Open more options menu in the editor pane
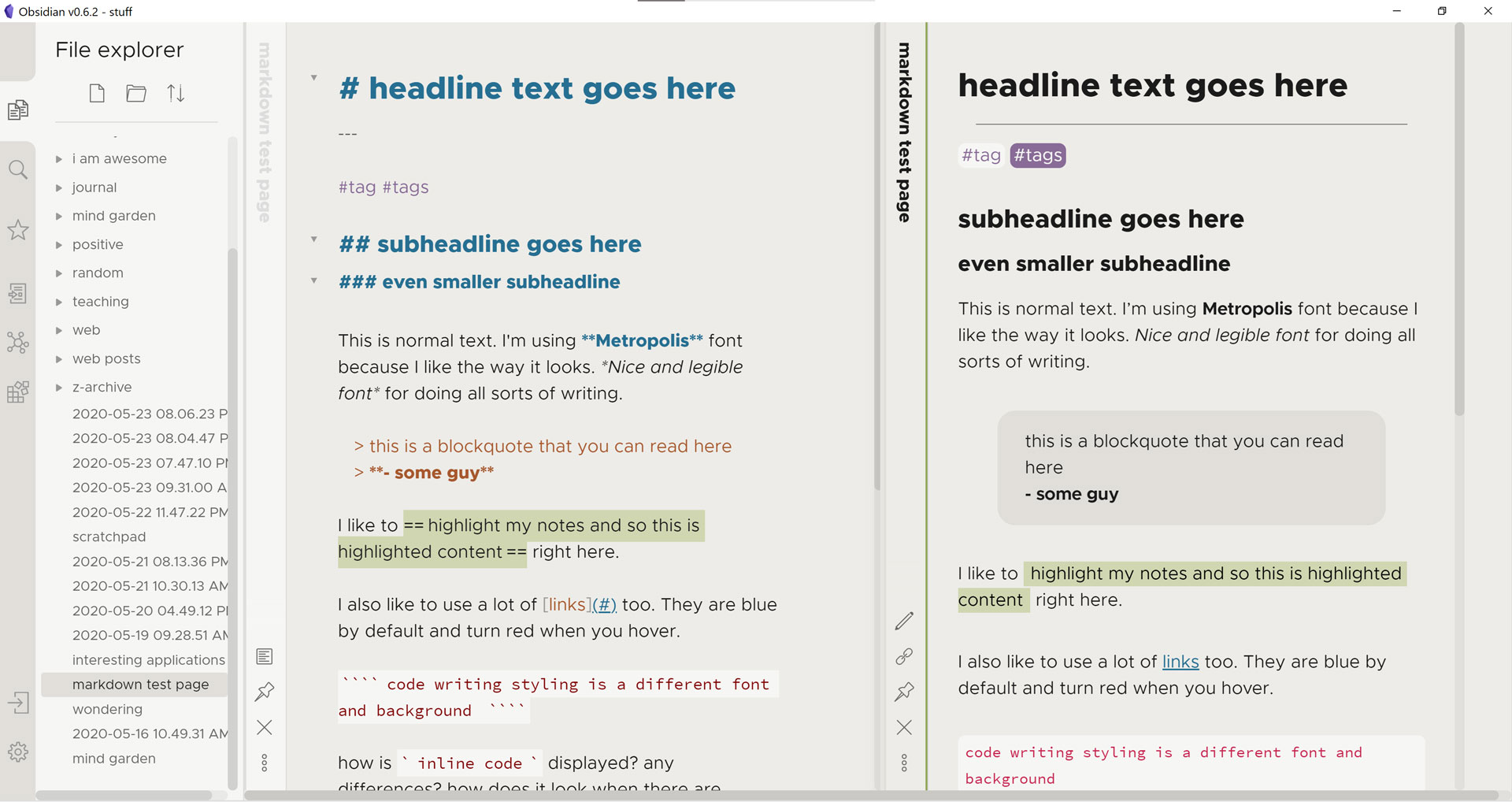The width and height of the screenshot is (1512, 802). pyautogui.click(x=265, y=763)
